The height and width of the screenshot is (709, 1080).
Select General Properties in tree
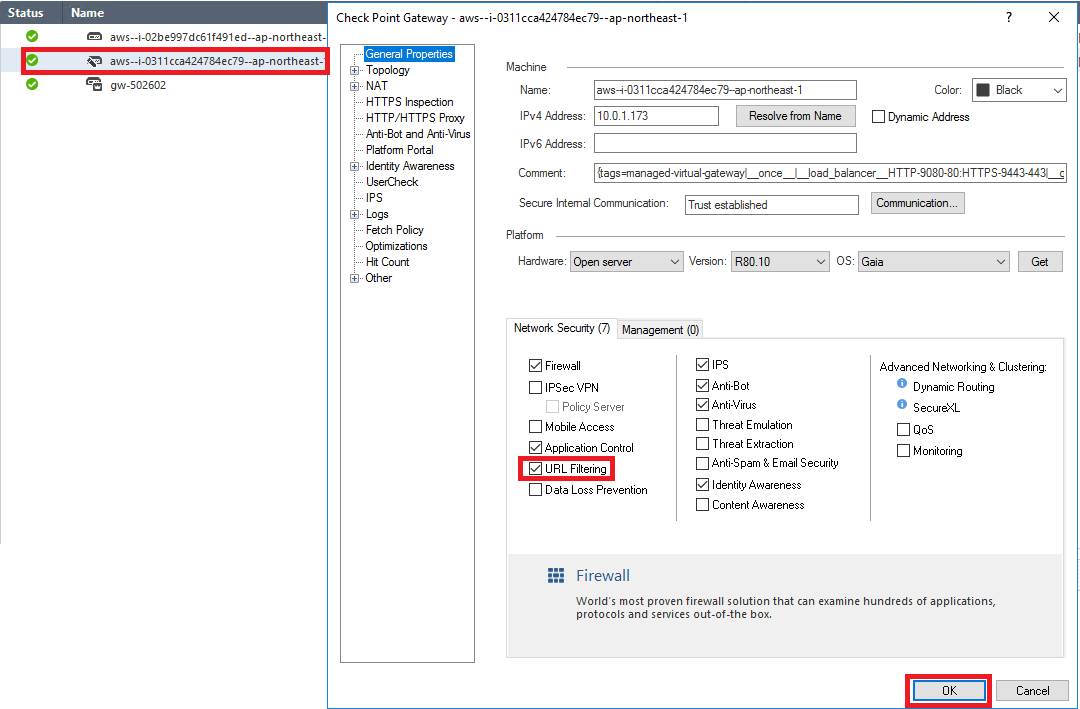409,54
